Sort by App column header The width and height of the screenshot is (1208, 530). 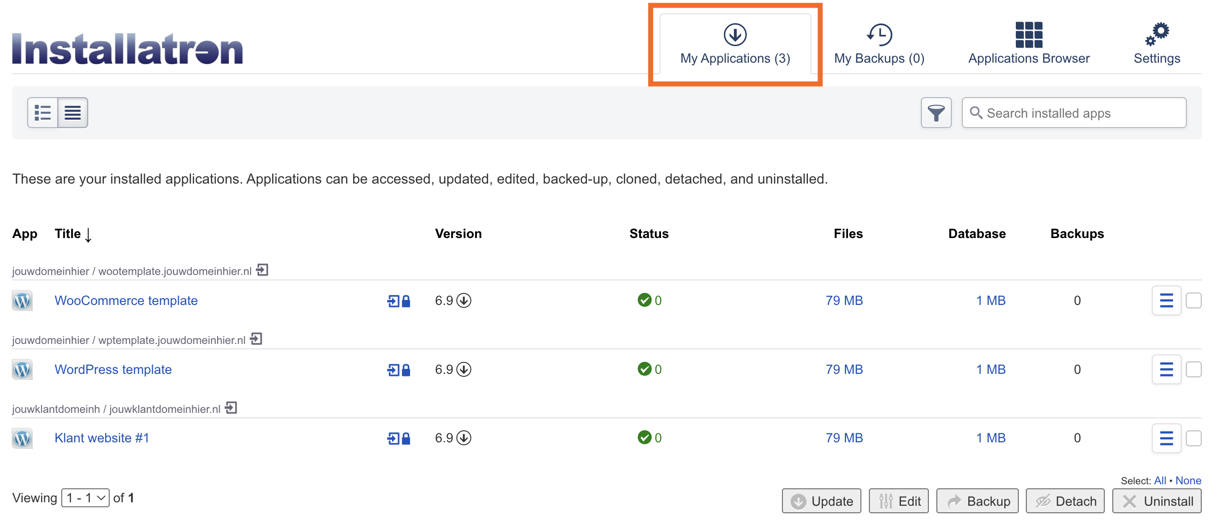(x=25, y=234)
